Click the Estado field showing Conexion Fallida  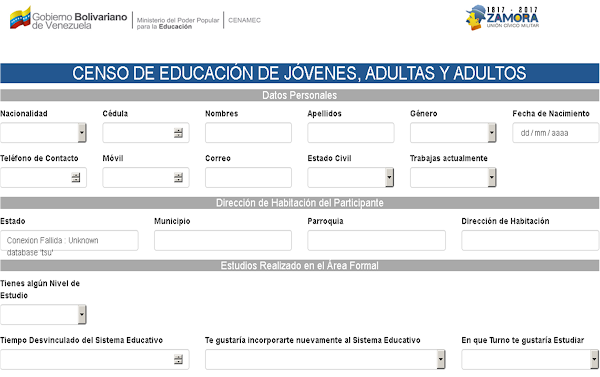69,240
